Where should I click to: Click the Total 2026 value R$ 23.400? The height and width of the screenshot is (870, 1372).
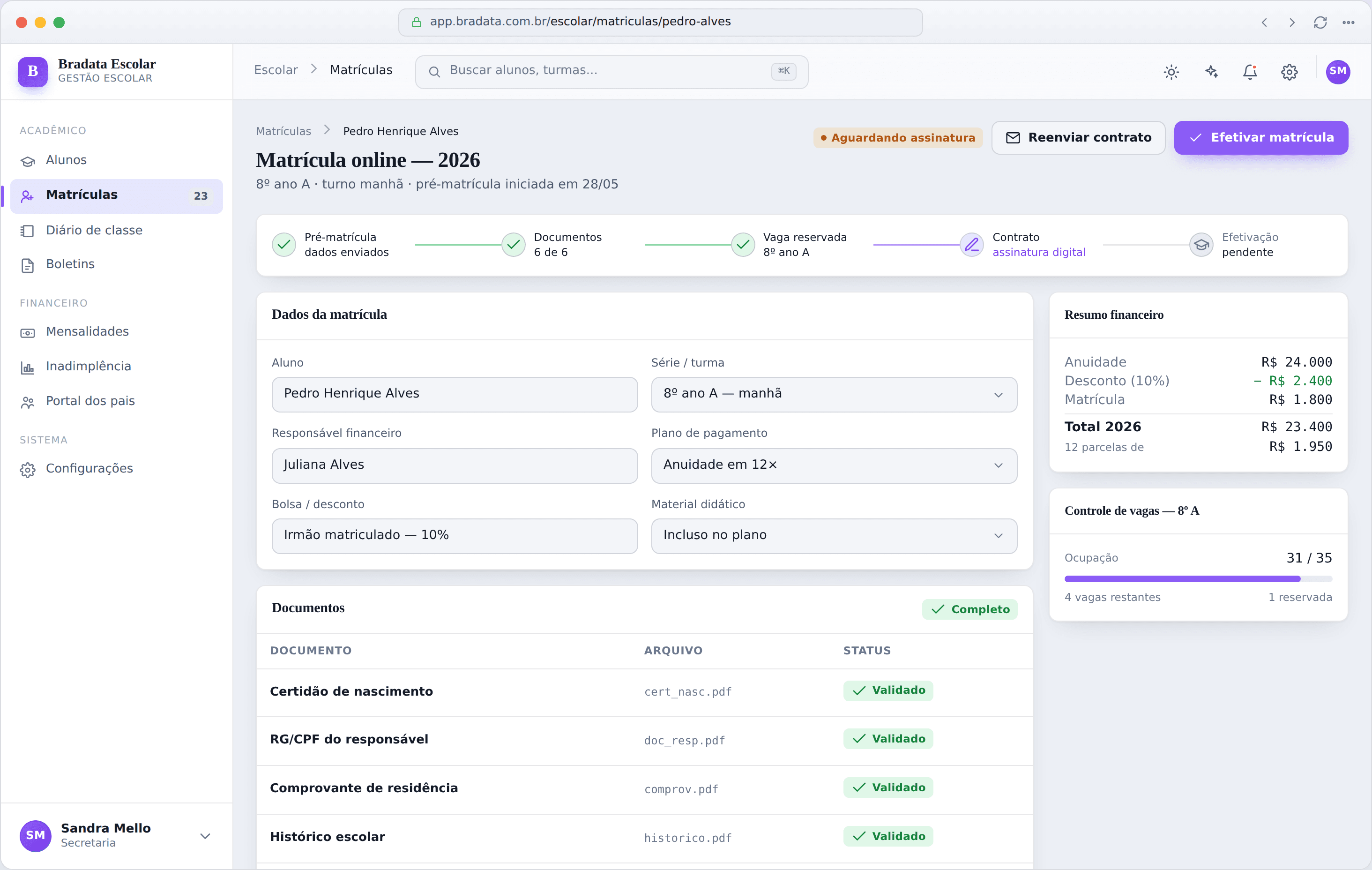coord(1296,427)
